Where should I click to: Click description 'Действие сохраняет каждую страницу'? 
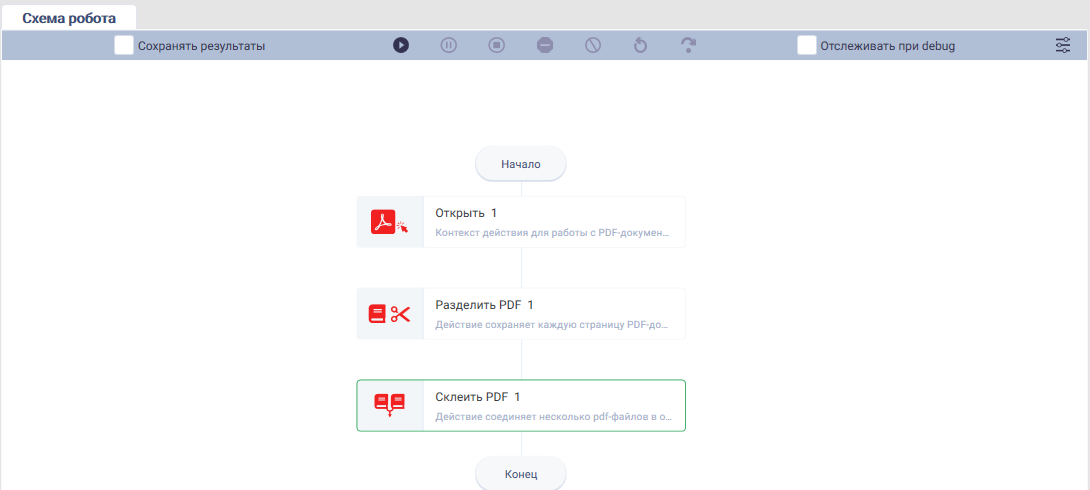point(553,325)
